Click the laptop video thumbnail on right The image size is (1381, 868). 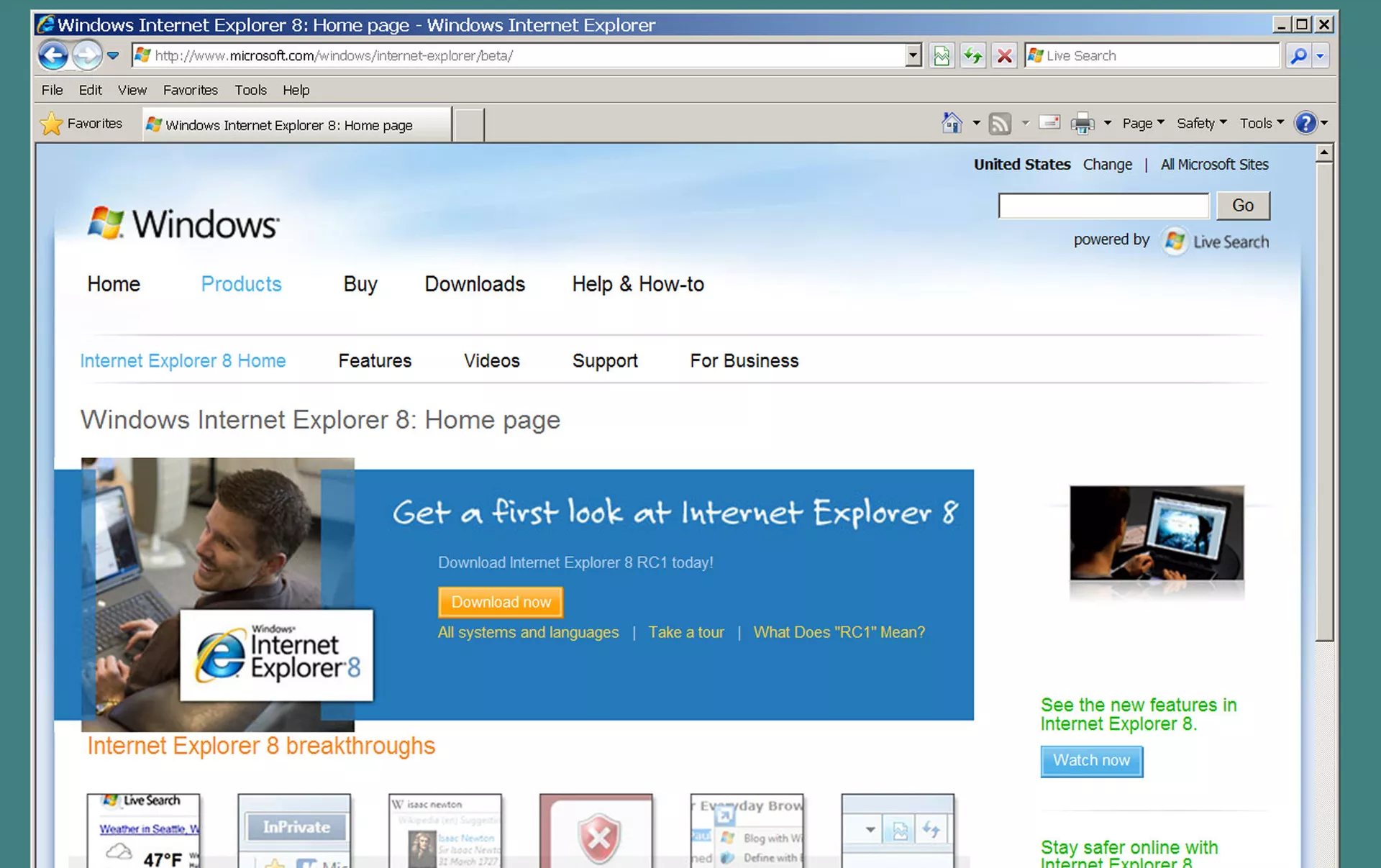pyautogui.click(x=1157, y=533)
